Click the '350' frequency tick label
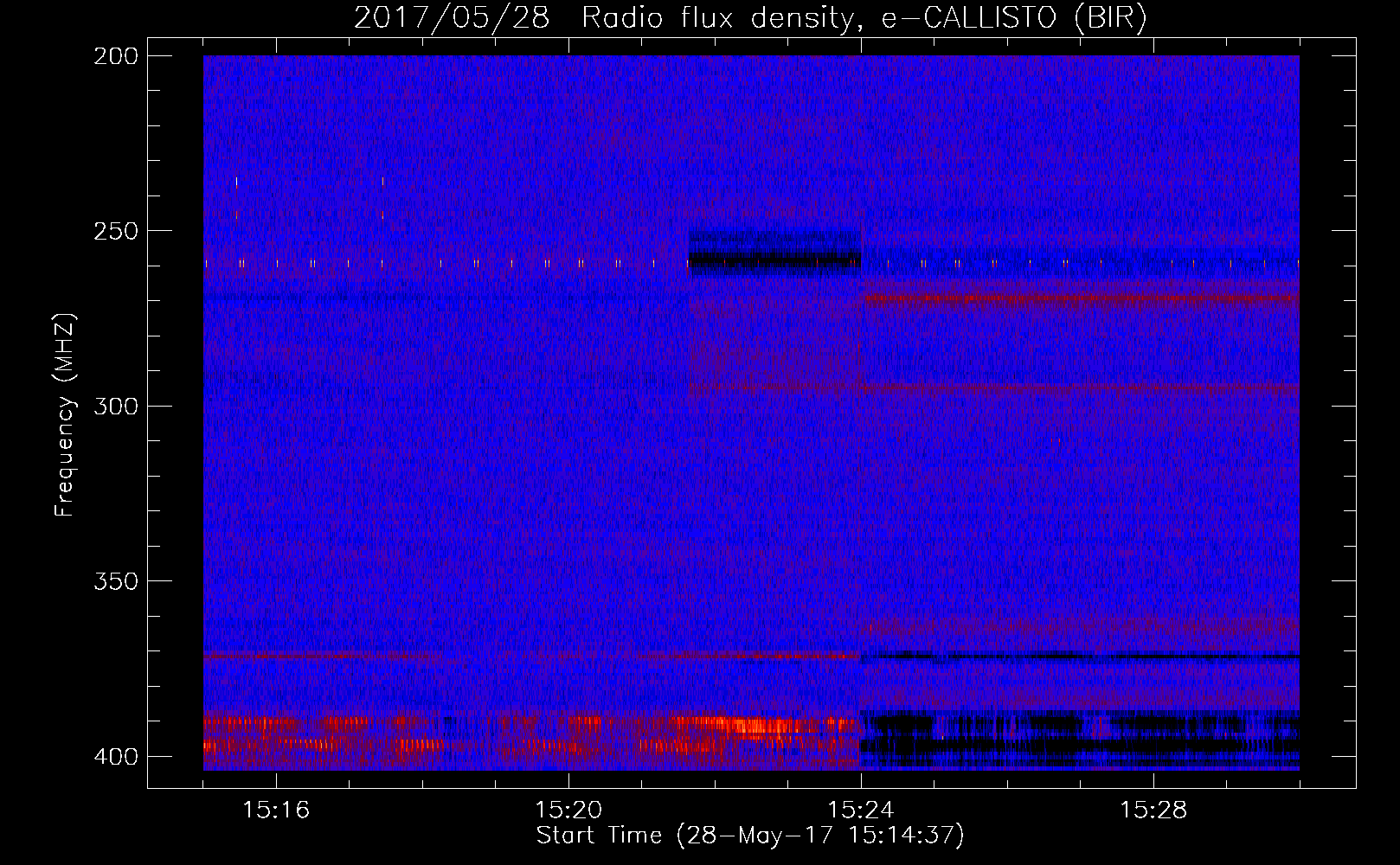Screen dimensions: 1400x865 [116, 580]
